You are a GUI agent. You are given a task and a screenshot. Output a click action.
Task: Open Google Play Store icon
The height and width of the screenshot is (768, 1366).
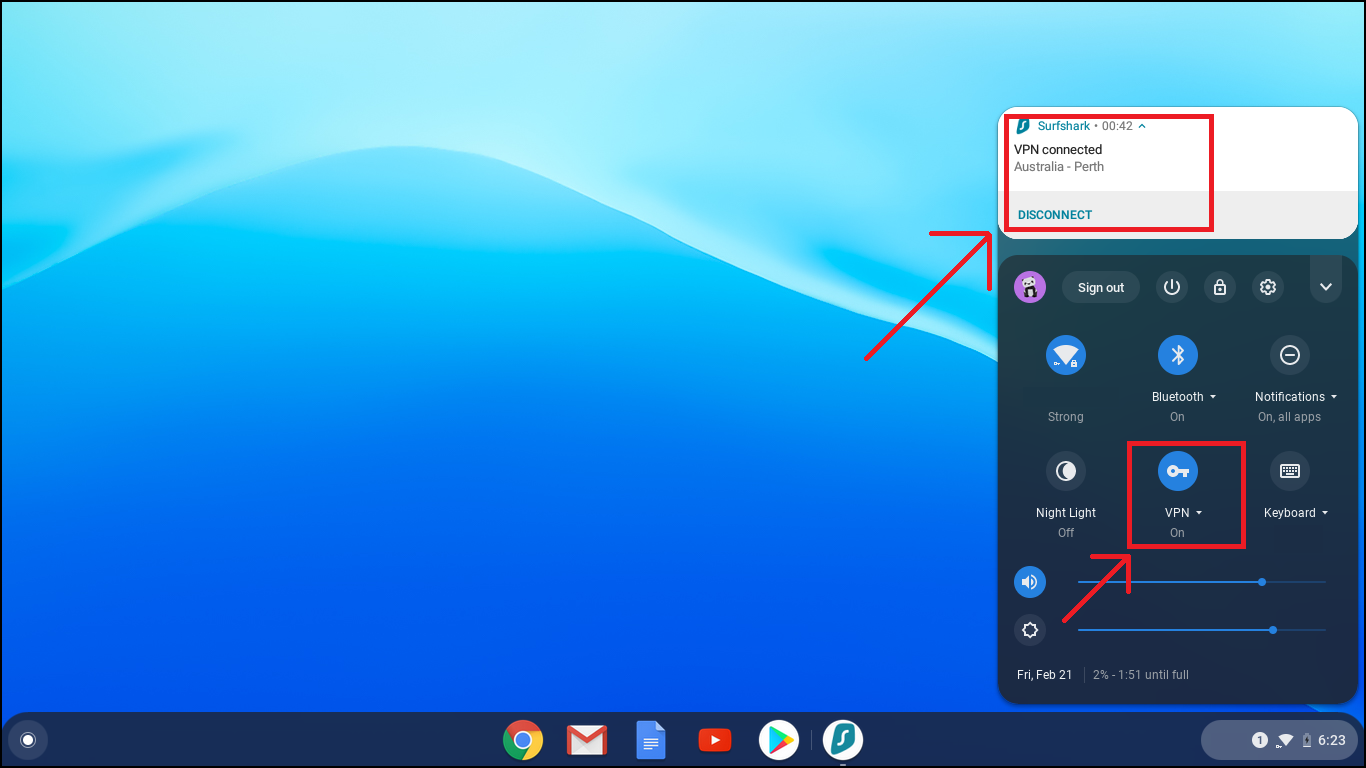[778, 740]
